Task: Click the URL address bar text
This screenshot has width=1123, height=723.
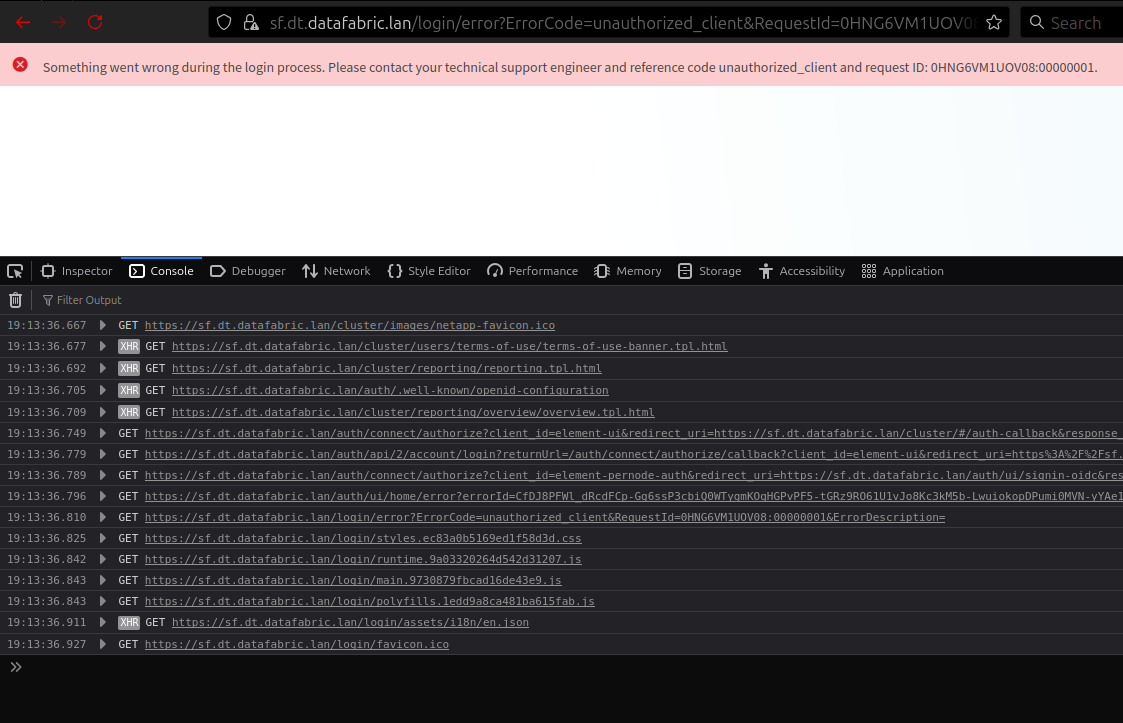Action: [x=622, y=23]
